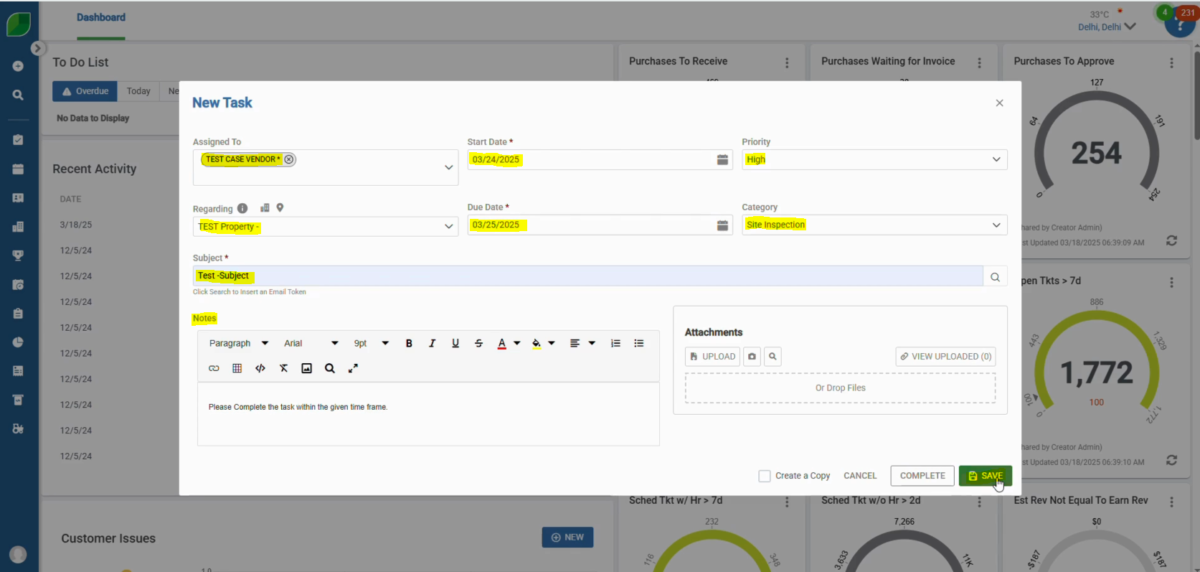Click the UPLOAD attachments button
This screenshot has height=572, width=1200.
tap(713, 356)
